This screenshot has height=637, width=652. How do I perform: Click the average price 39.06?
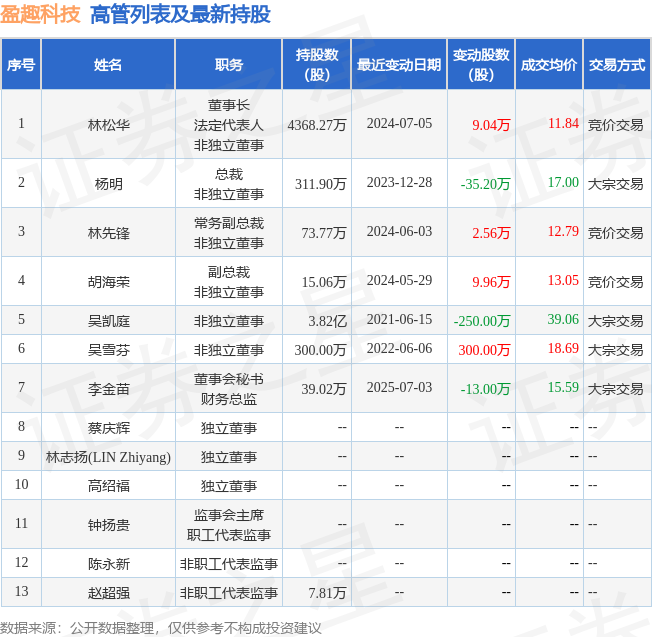point(563,320)
